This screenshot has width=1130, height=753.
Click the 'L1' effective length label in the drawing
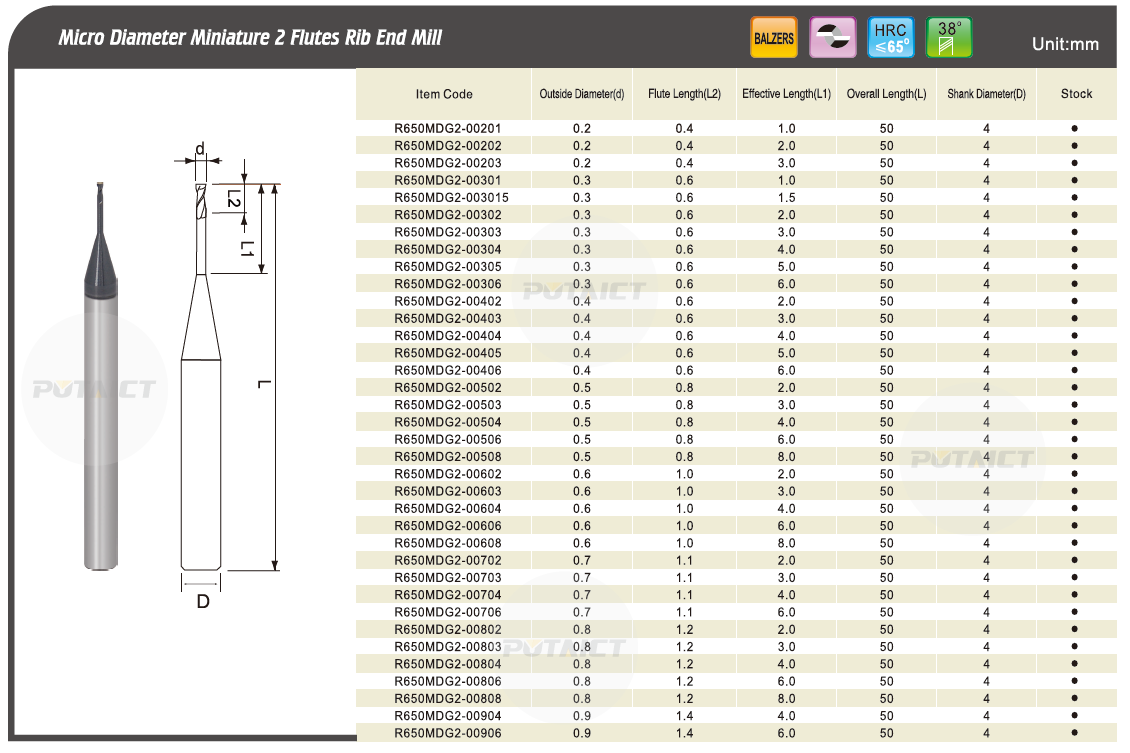click(247, 249)
